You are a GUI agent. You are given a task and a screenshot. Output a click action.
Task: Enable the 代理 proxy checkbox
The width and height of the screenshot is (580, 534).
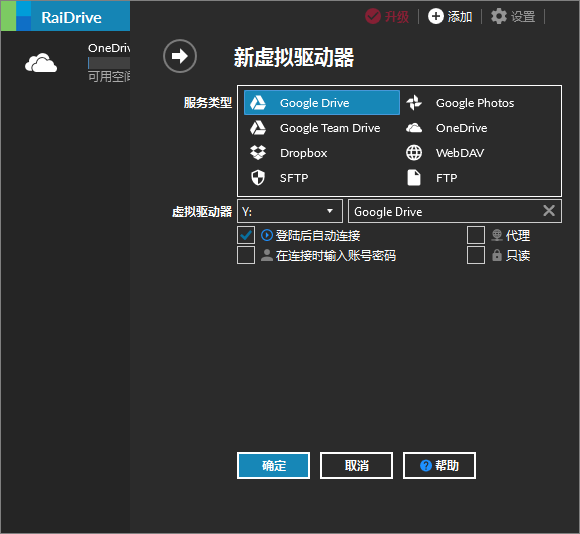pyautogui.click(x=476, y=235)
